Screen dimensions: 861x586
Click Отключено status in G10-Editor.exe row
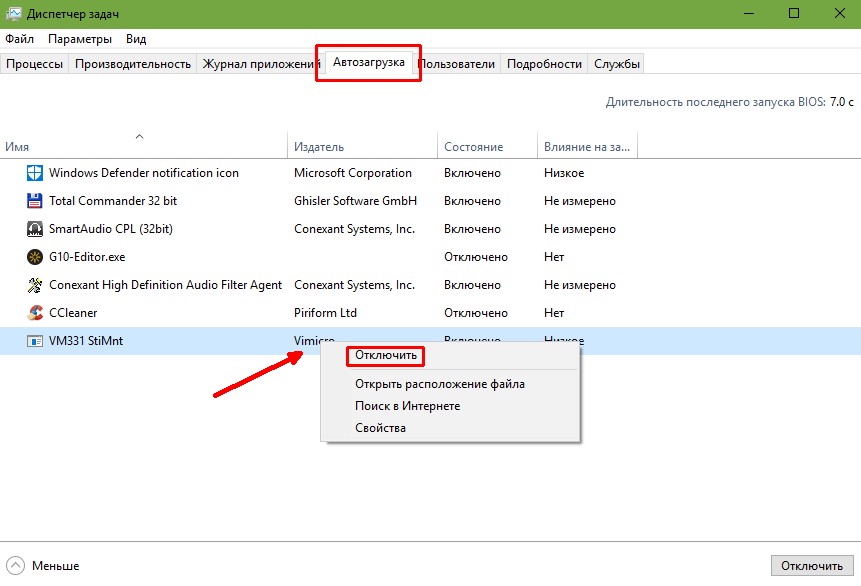point(476,257)
